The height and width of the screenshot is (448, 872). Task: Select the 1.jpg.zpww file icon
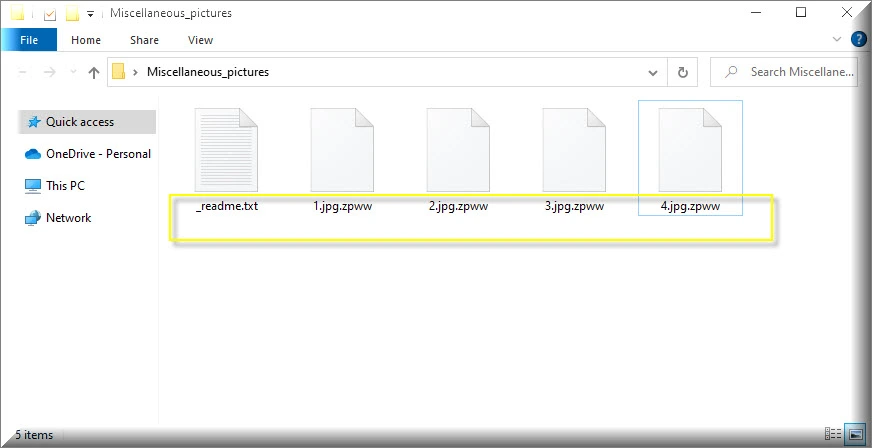pos(342,150)
